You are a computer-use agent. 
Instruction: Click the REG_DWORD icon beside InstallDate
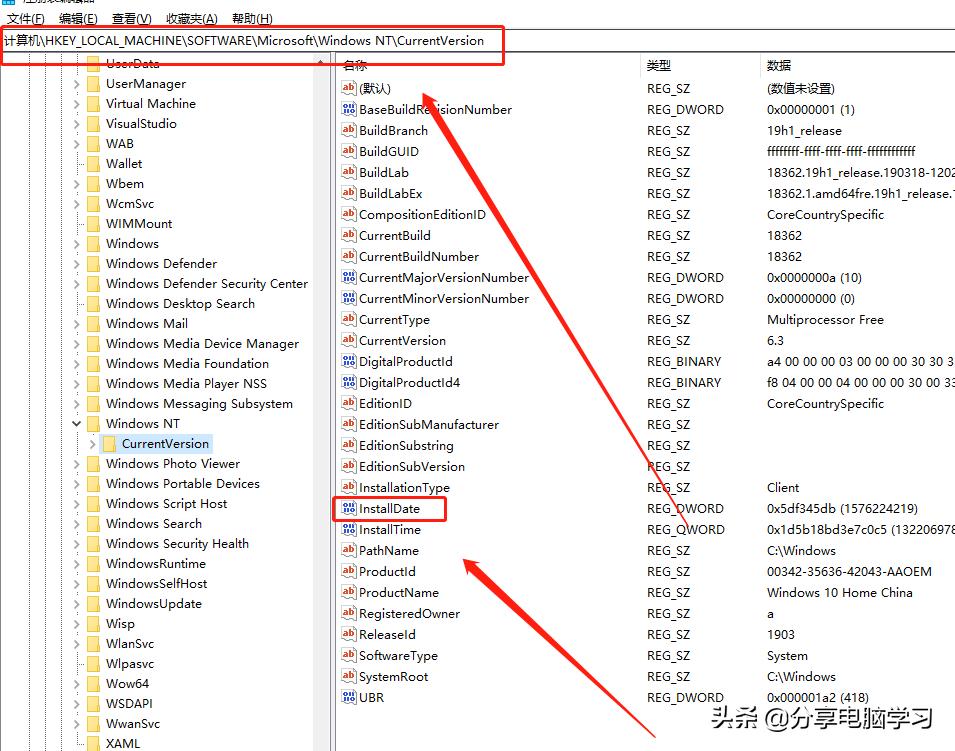click(x=349, y=508)
